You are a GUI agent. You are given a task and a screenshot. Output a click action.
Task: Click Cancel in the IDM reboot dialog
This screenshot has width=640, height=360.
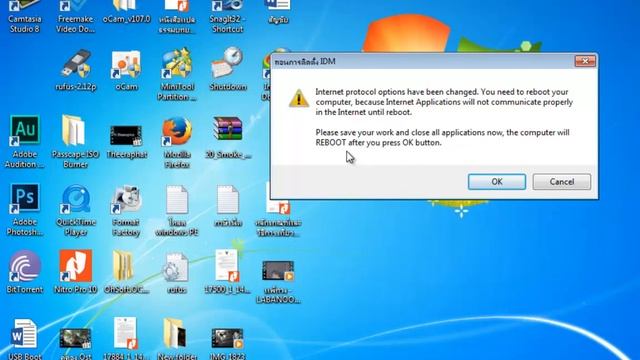[562, 182]
